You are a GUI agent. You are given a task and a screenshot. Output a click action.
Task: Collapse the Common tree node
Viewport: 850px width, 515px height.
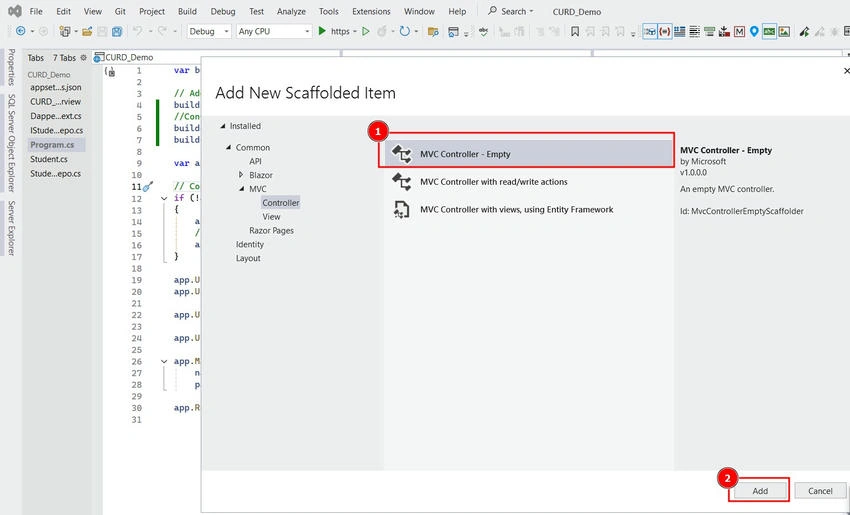tap(229, 147)
